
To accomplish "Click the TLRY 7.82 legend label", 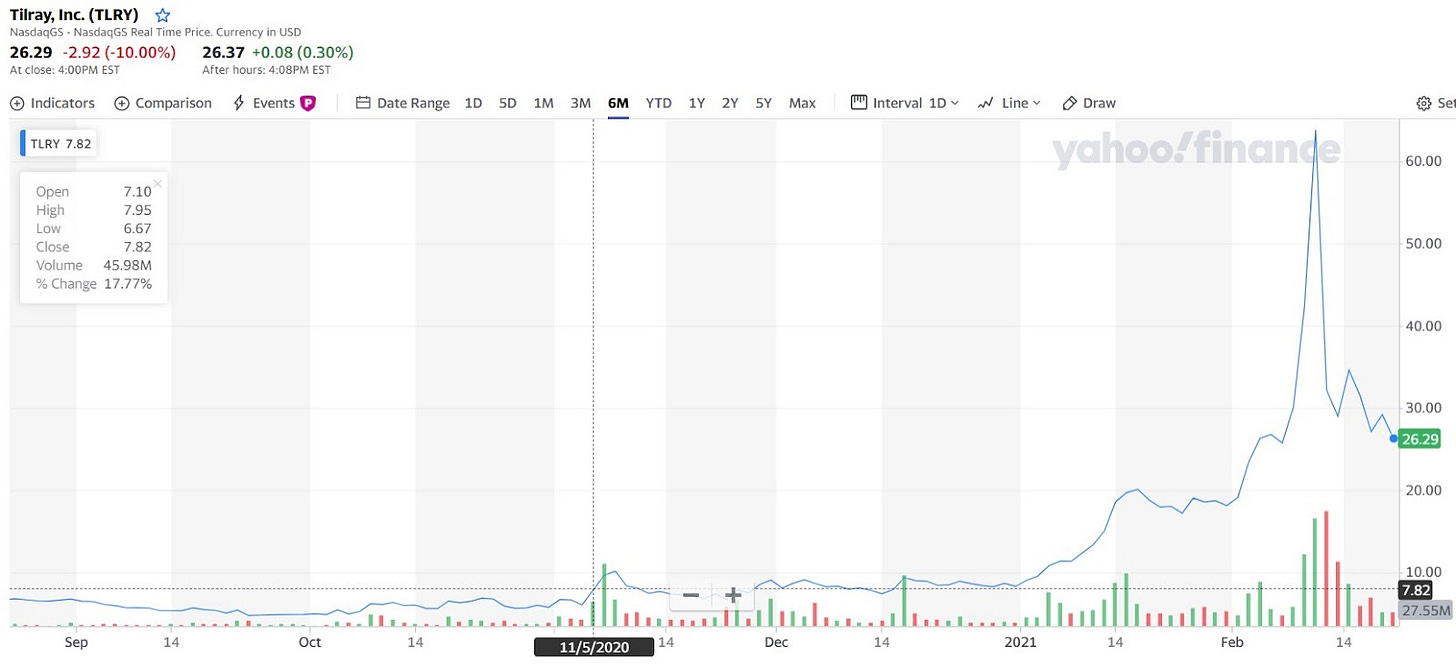I will (x=59, y=143).
